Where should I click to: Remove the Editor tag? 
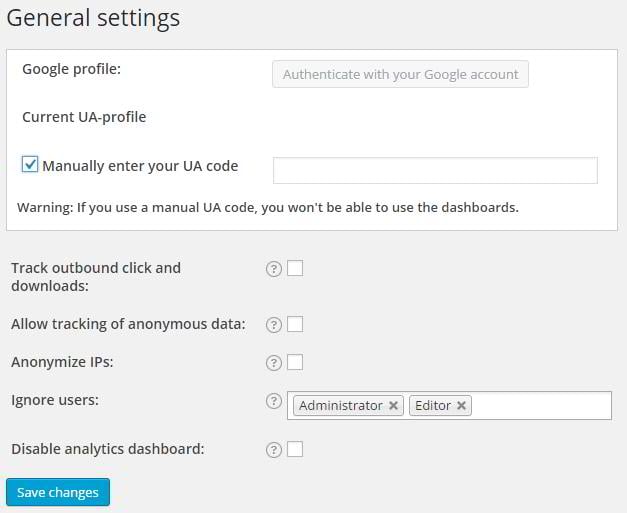pos(461,405)
